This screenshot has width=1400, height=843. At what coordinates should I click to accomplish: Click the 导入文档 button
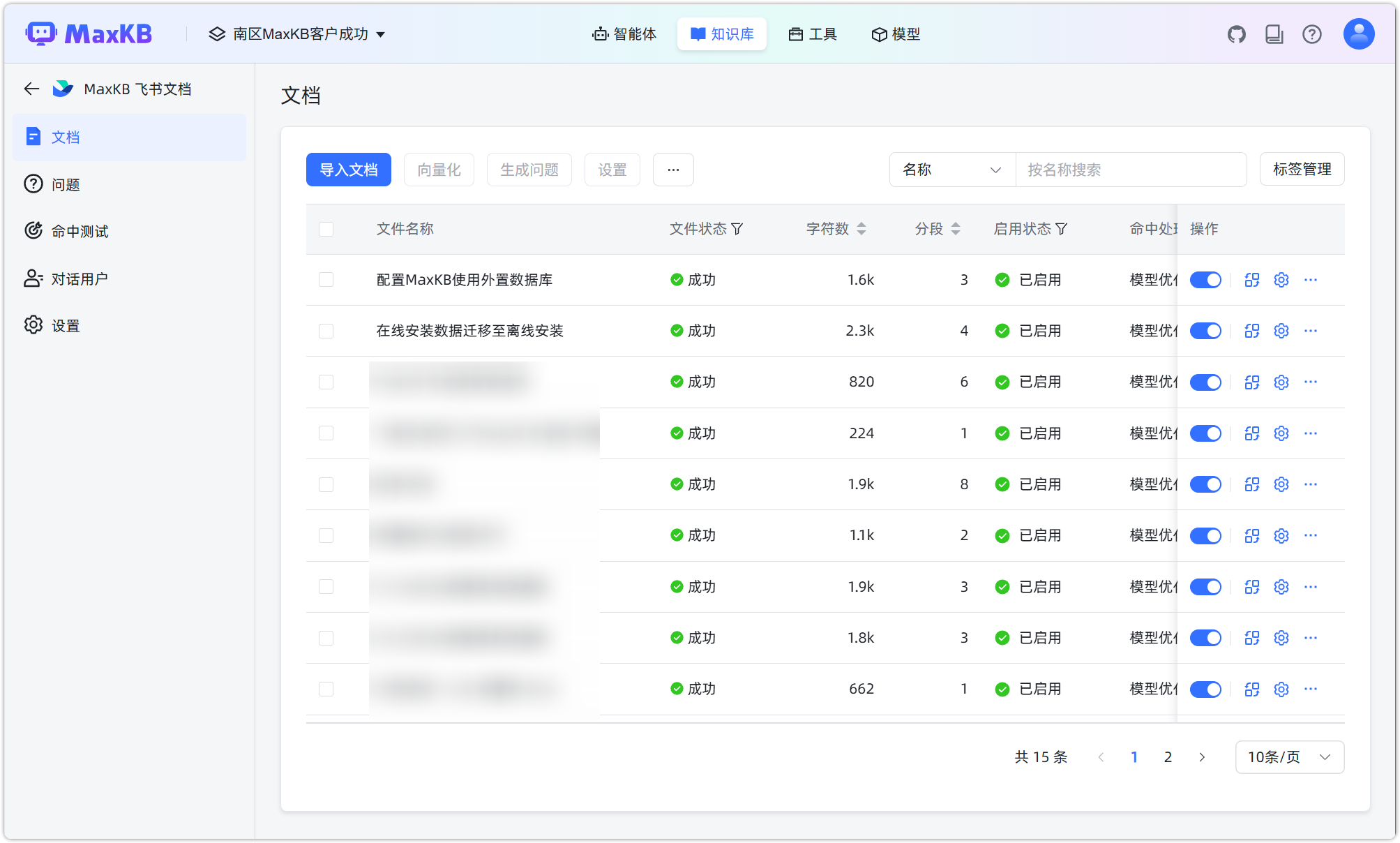tap(348, 170)
